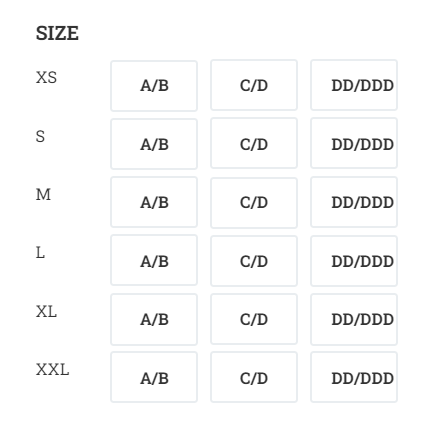Choose XS size DD/DDD option
The height and width of the screenshot is (427, 433).
pyautogui.click(x=354, y=85)
